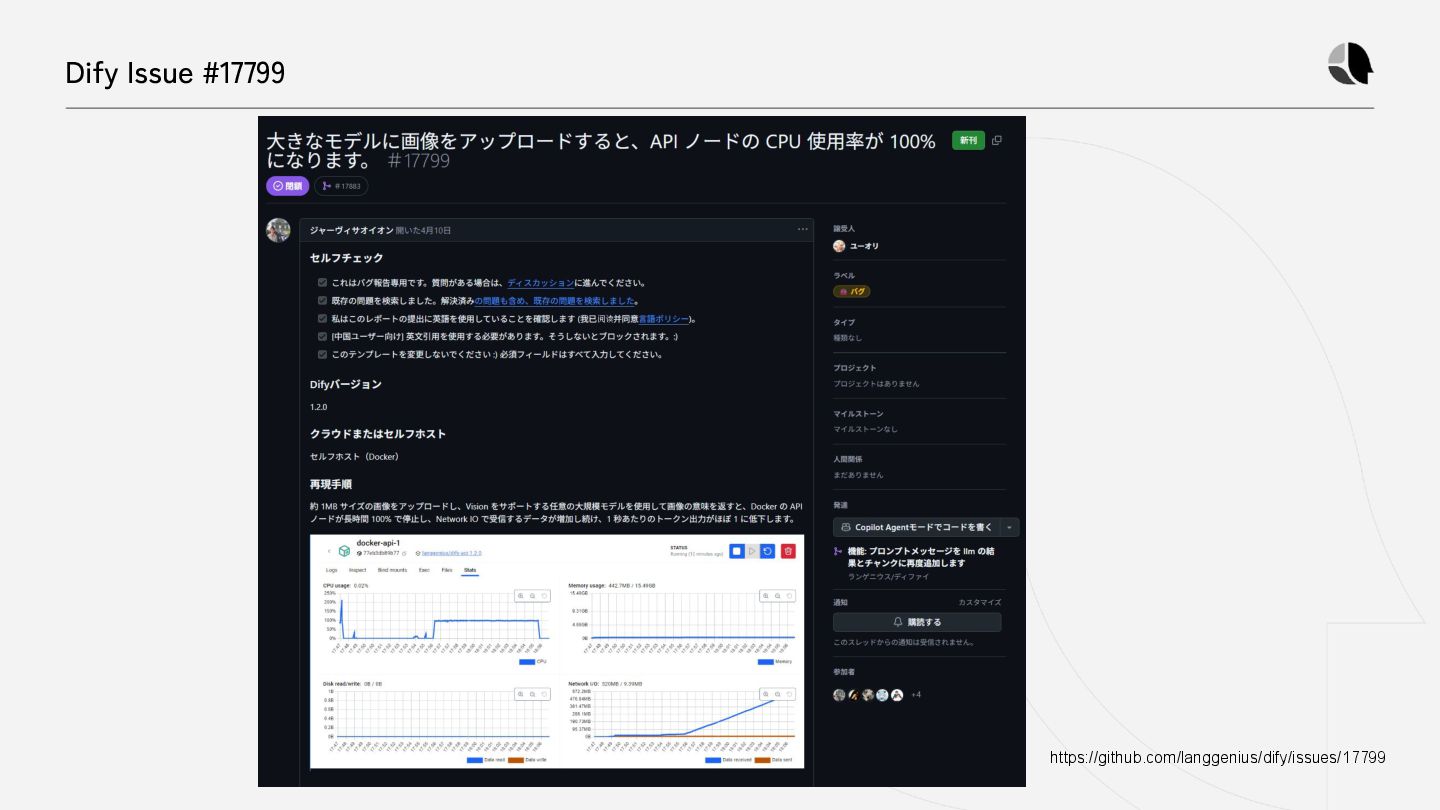Image resolution: width=1440 pixels, height=810 pixels.
Task: Zoom in on the Disk read/write chart
Action: tap(520, 694)
